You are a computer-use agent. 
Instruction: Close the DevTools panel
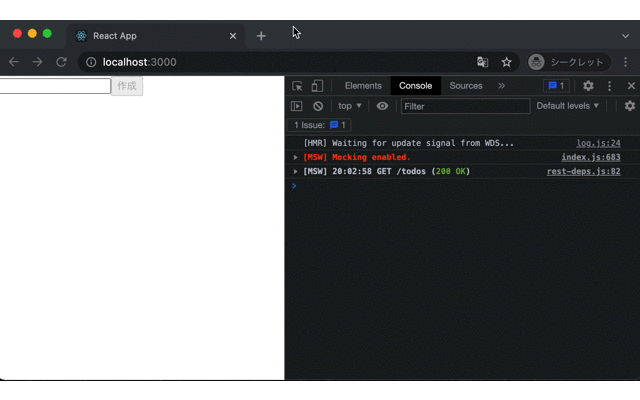[631, 86]
